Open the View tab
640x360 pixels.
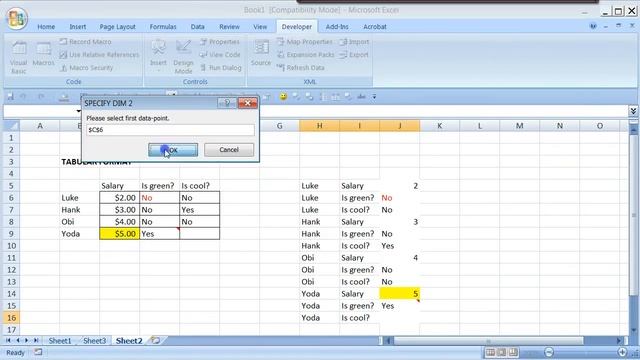260,27
